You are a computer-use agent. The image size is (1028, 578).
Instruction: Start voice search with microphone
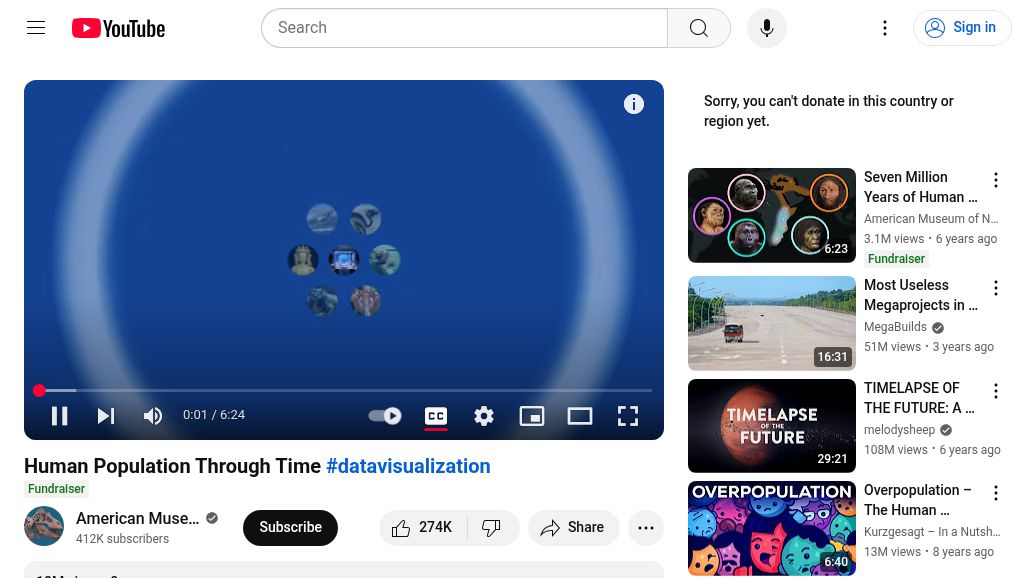[766, 28]
